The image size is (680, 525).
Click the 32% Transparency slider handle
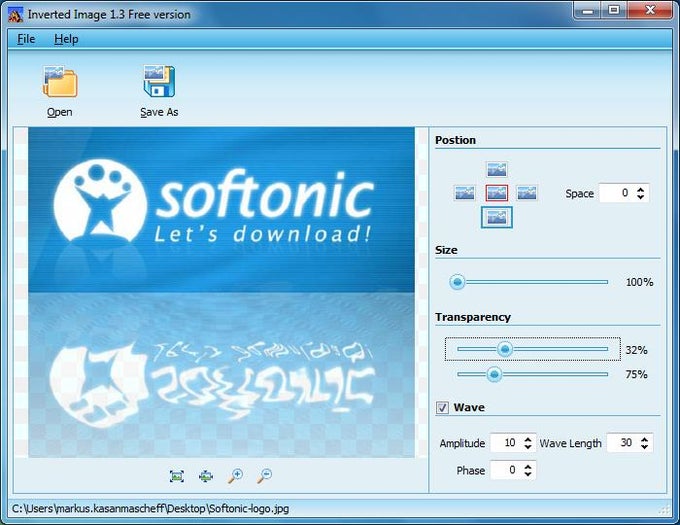click(504, 349)
